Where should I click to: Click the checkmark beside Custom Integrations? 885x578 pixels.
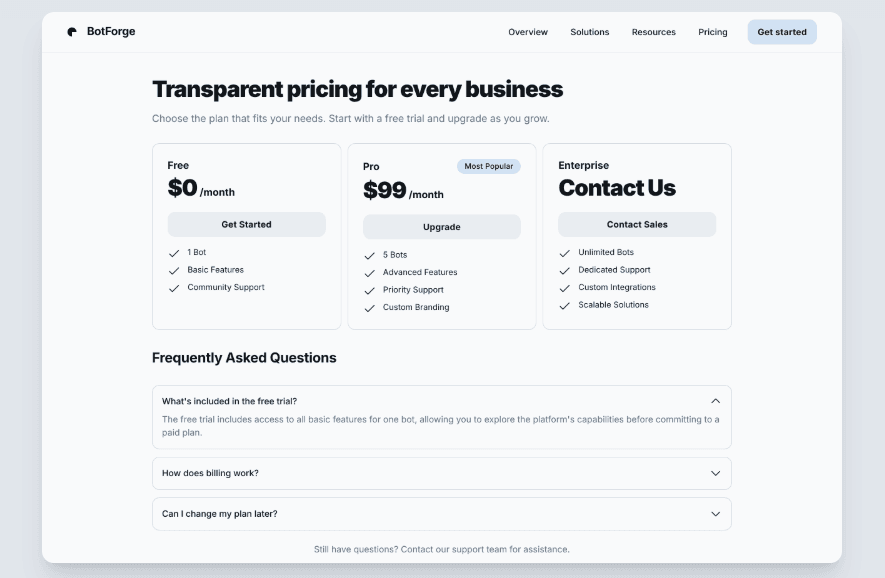coord(564,287)
